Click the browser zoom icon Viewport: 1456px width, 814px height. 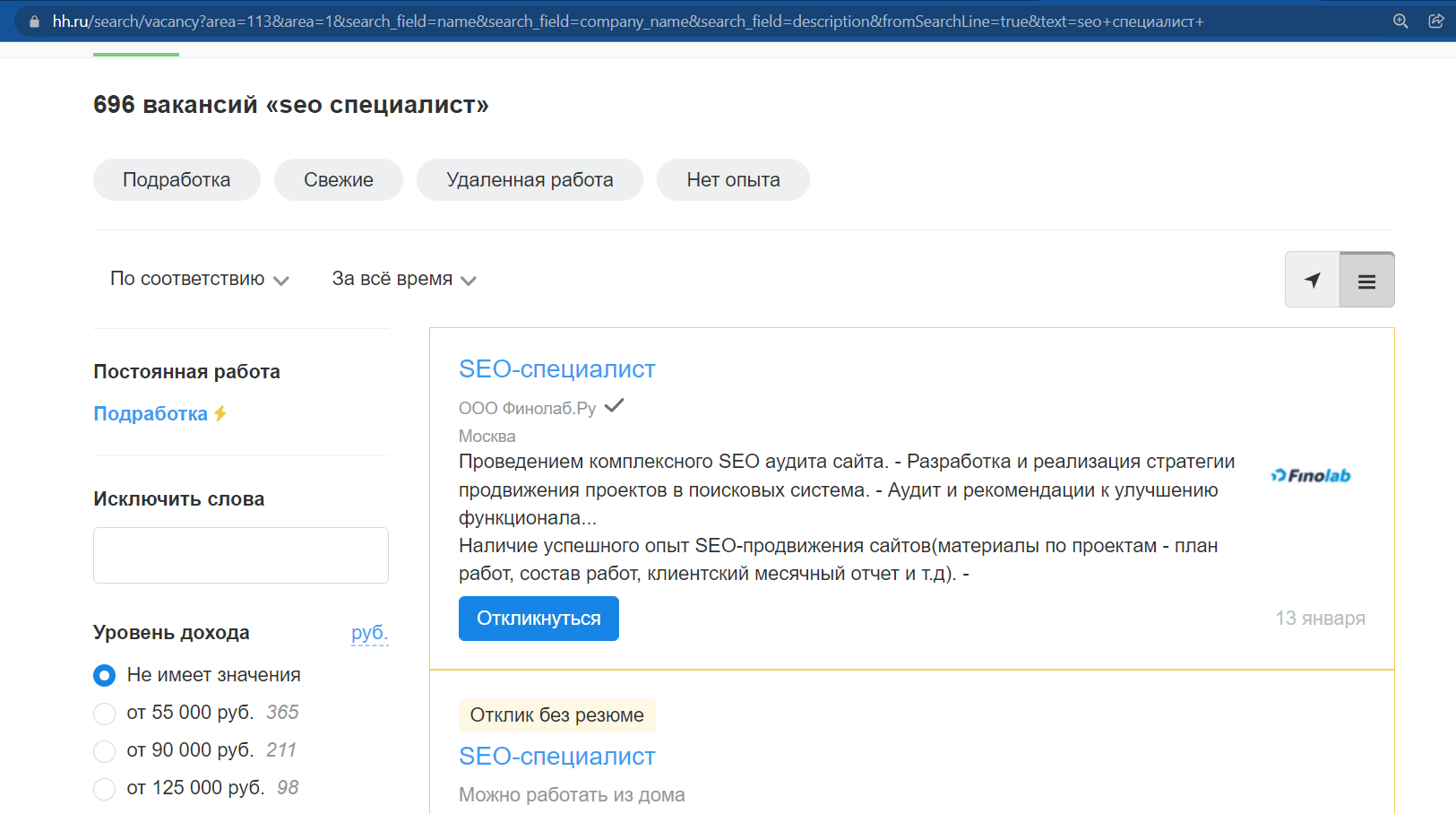[x=1400, y=21]
